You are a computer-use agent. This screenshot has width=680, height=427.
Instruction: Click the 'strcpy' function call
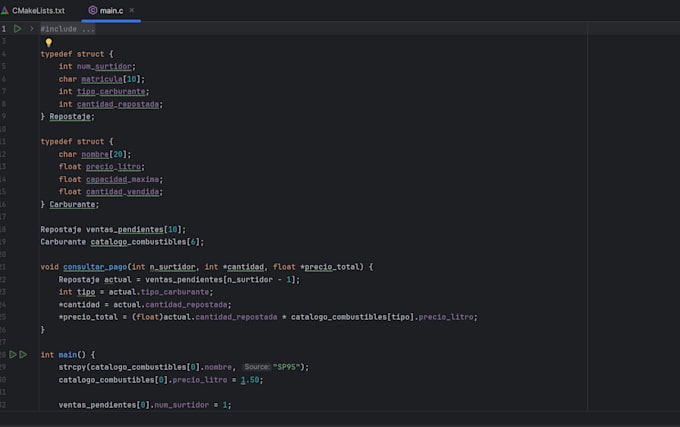point(72,367)
